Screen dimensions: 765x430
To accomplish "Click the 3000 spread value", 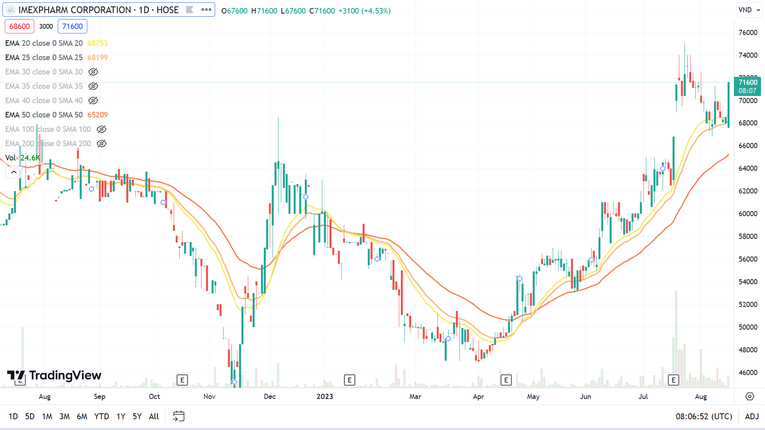I will (x=46, y=26).
